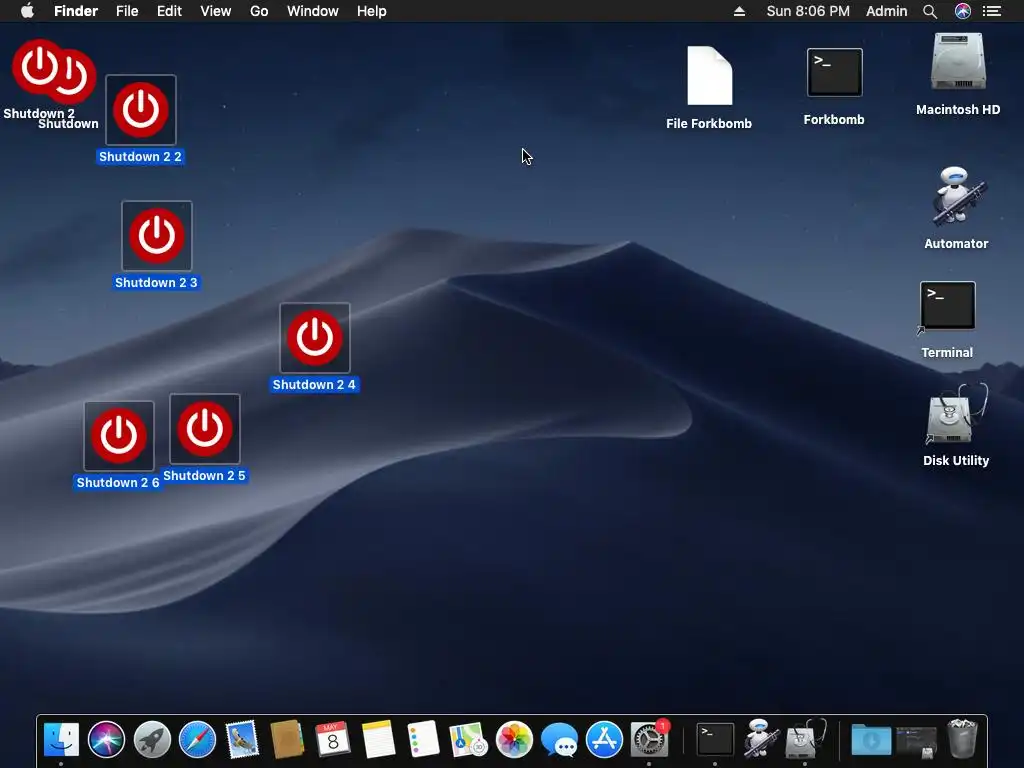Viewport: 1024px width, 768px height.
Task: Select the Shutdown 2 6 desktop icon
Action: pos(119,436)
